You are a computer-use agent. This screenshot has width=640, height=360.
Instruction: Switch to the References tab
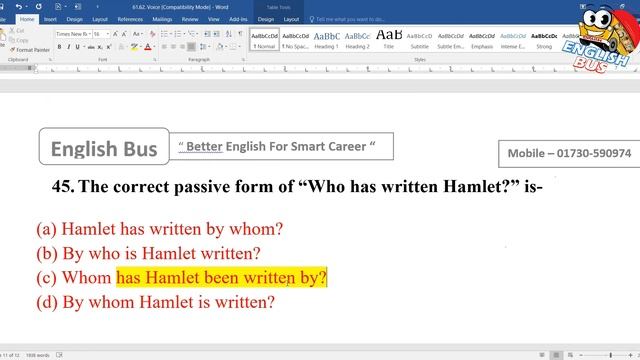[130, 19]
